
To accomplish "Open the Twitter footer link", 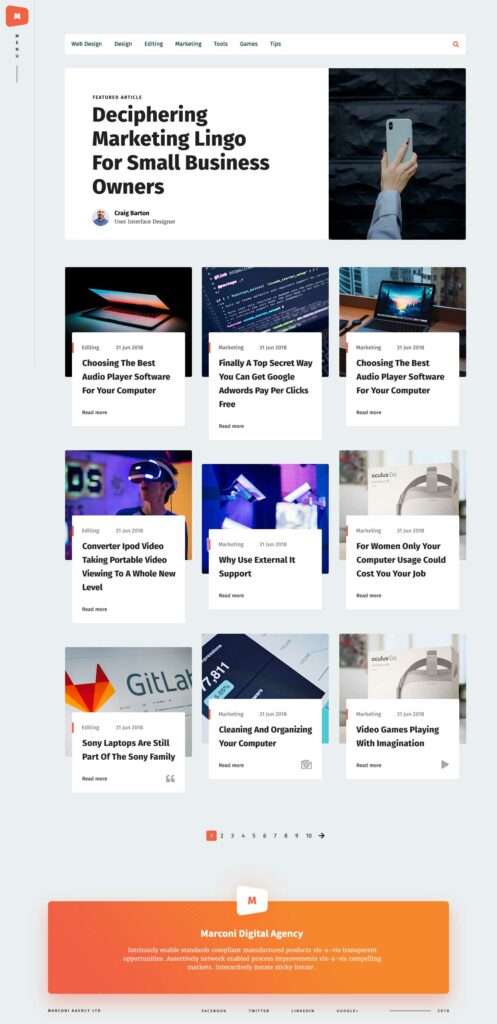I will coord(259,1010).
